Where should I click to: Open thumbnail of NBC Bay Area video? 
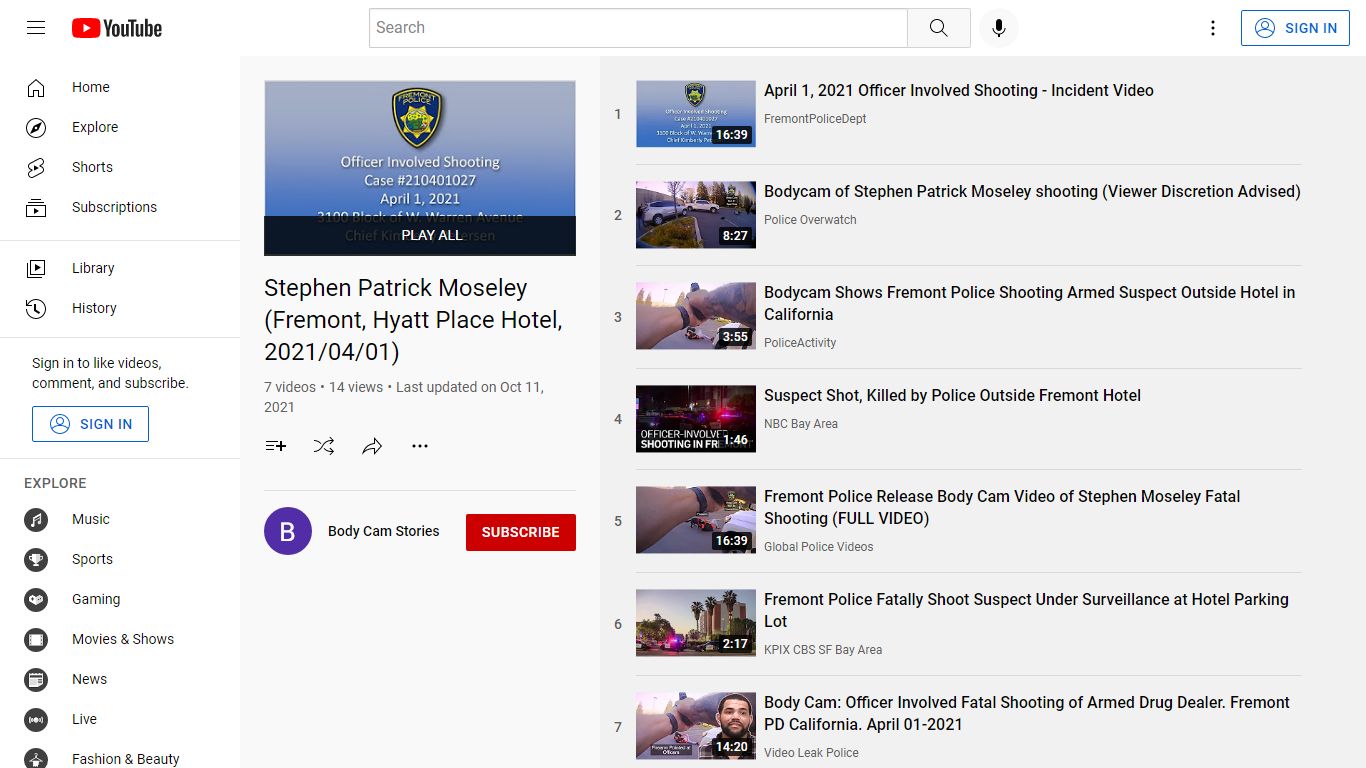pyautogui.click(x=696, y=419)
